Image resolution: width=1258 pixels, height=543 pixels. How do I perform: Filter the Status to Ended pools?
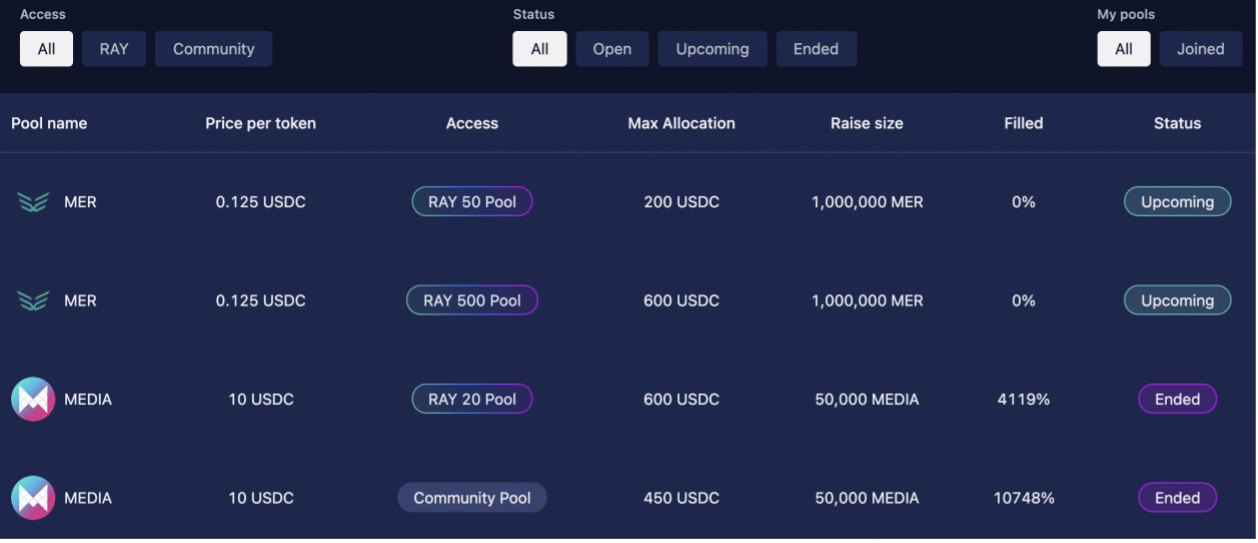[816, 49]
